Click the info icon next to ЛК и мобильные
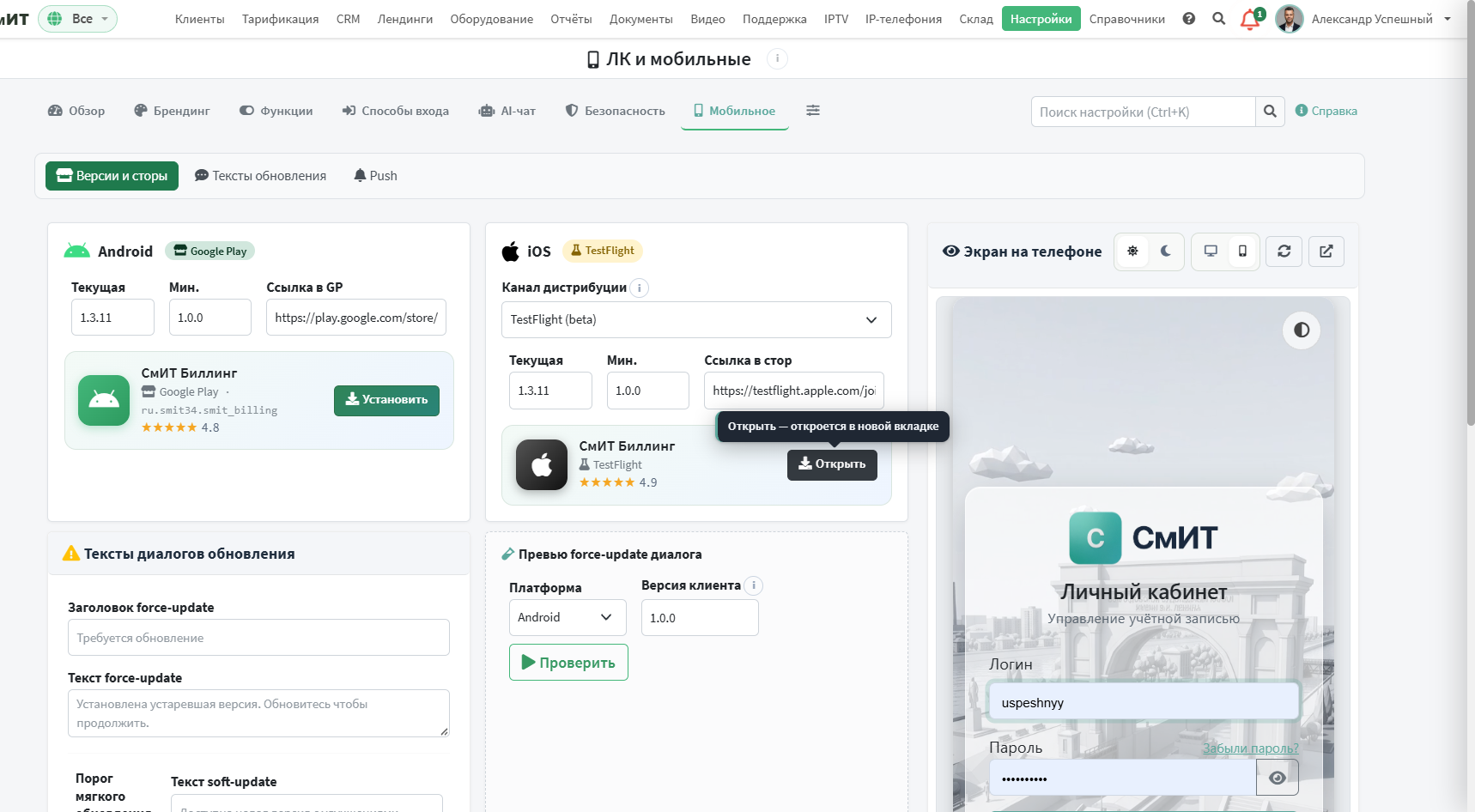 pyautogui.click(x=776, y=58)
